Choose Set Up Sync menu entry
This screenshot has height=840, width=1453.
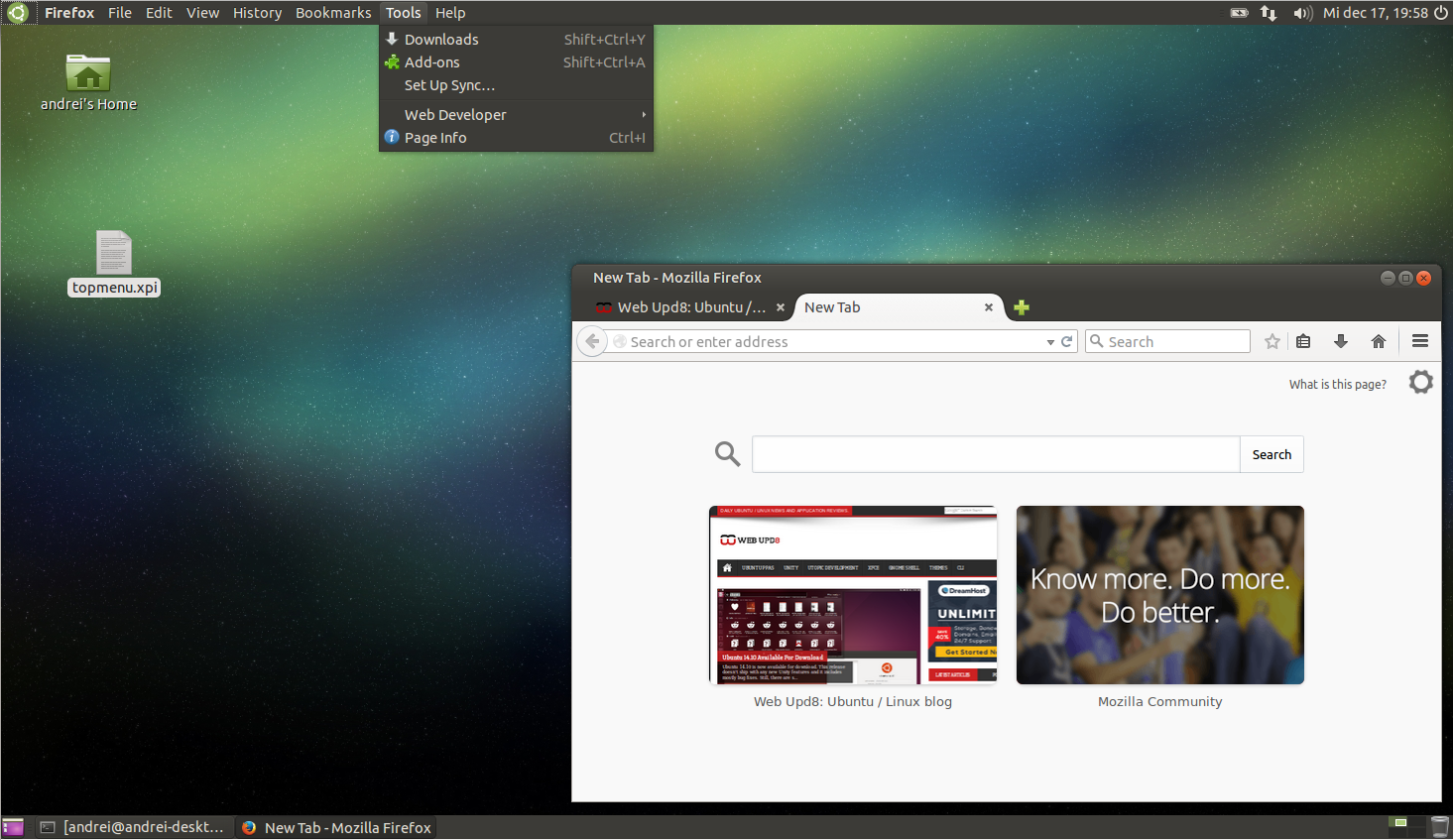pyautogui.click(x=516, y=85)
